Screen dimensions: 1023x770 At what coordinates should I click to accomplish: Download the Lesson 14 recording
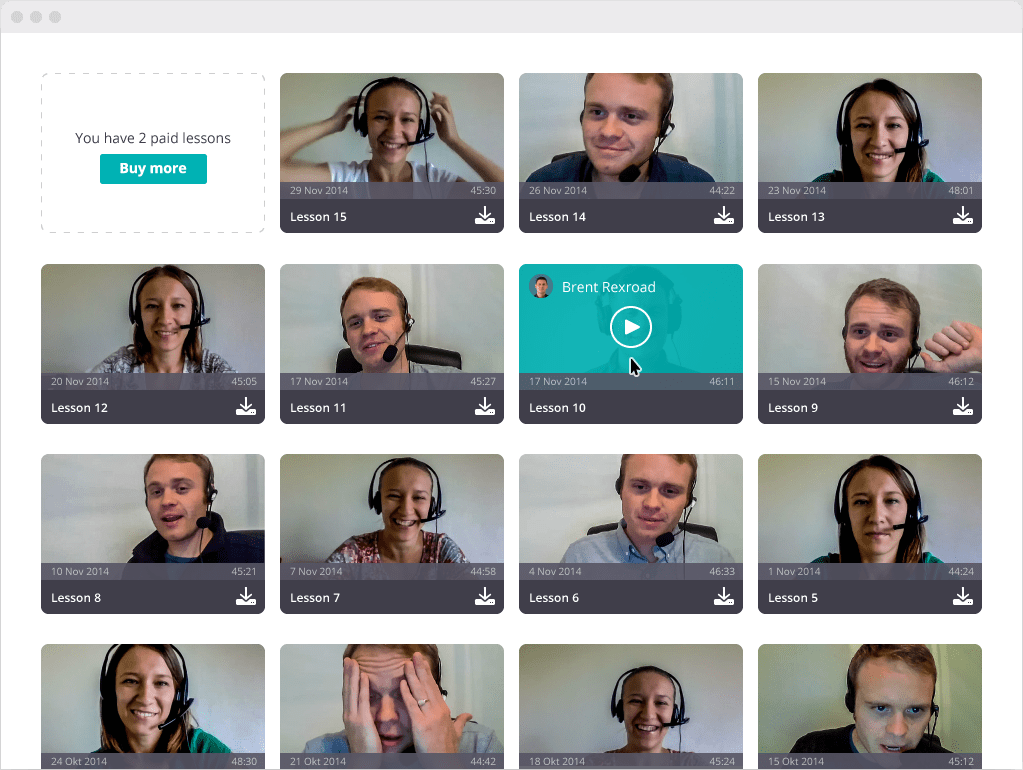[x=724, y=216]
